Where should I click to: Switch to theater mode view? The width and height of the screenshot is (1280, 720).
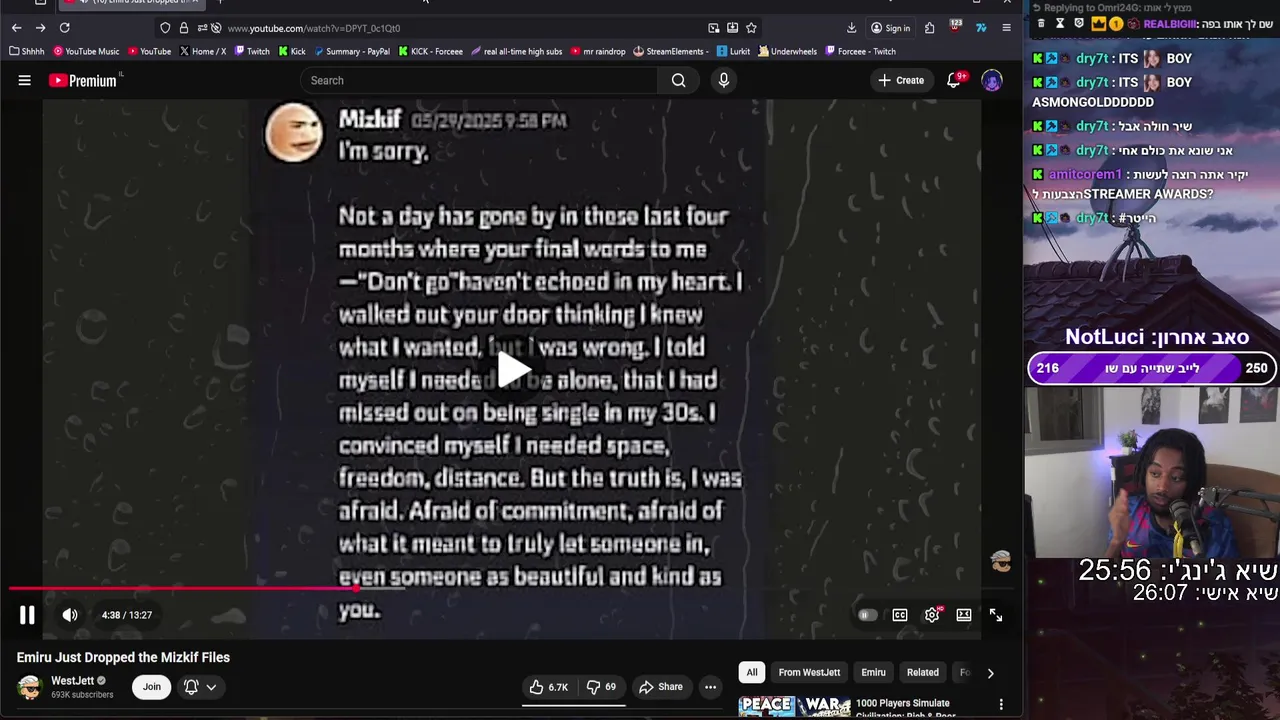tap(964, 615)
